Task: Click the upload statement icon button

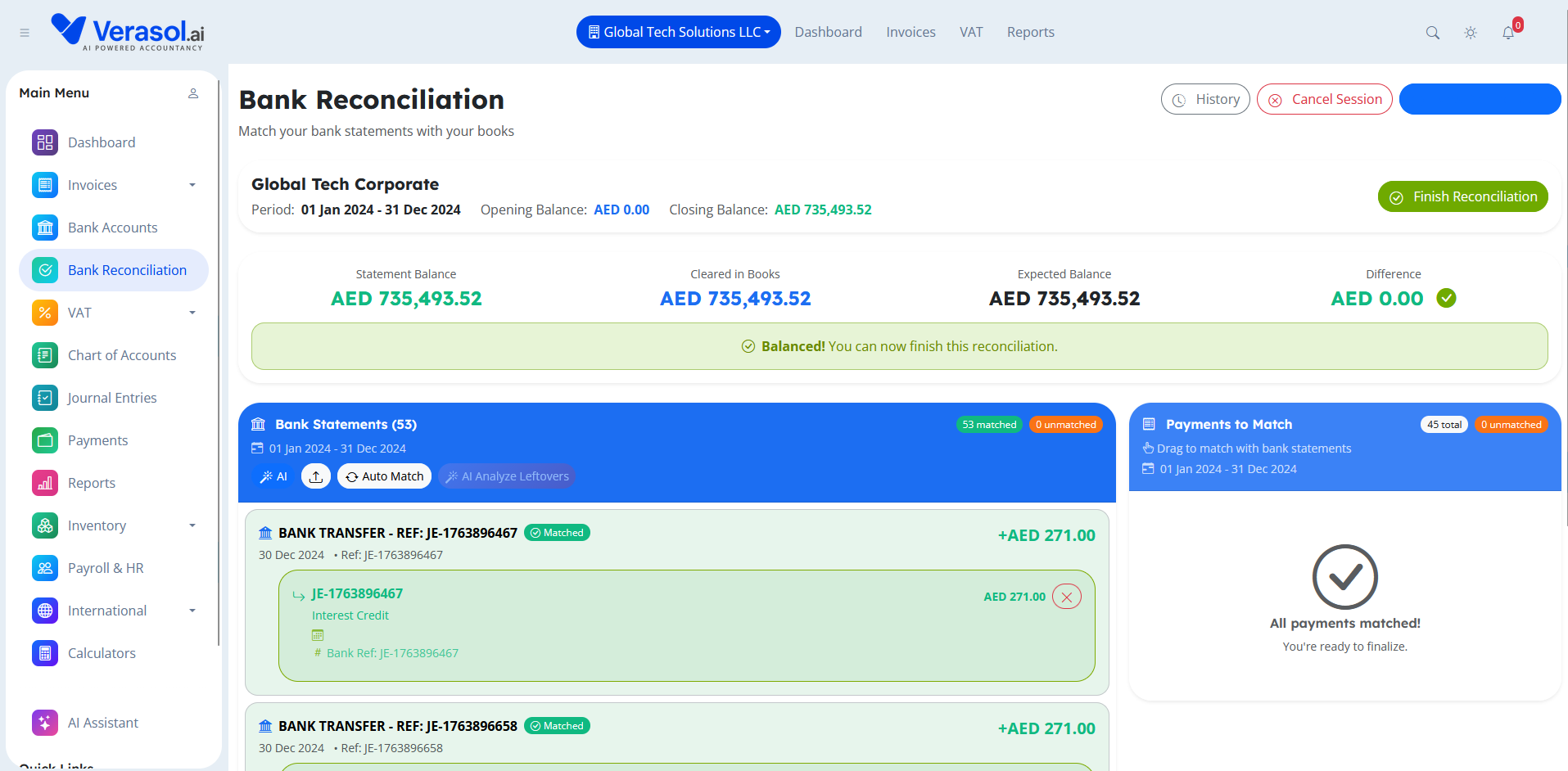Action: click(316, 476)
